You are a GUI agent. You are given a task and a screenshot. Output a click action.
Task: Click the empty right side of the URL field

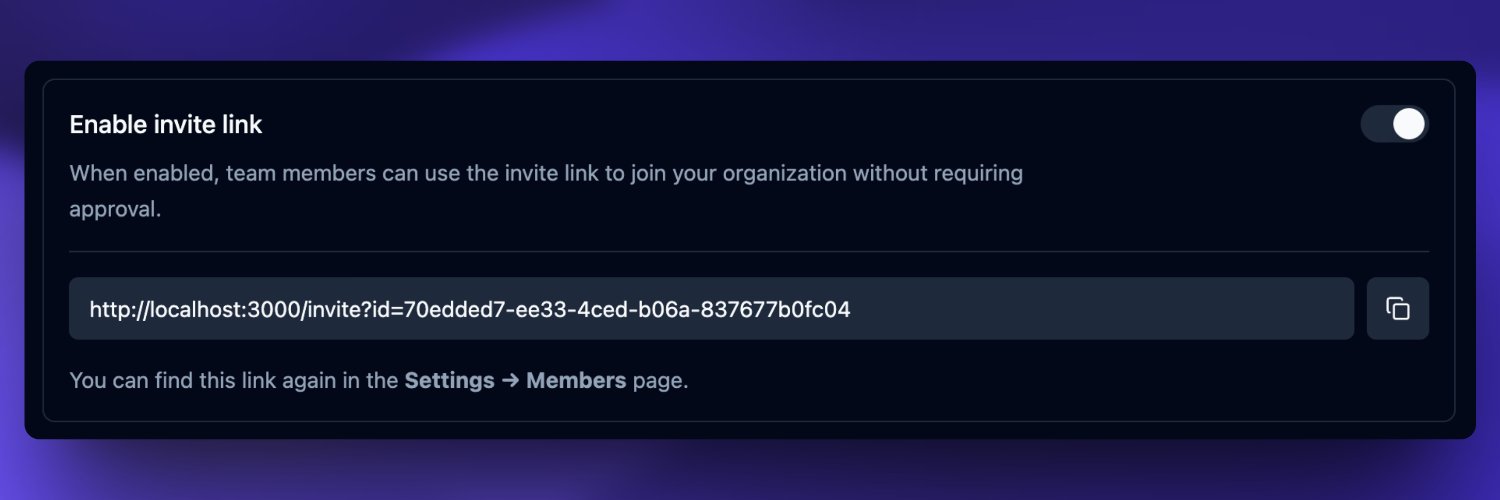[x=1150, y=309]
